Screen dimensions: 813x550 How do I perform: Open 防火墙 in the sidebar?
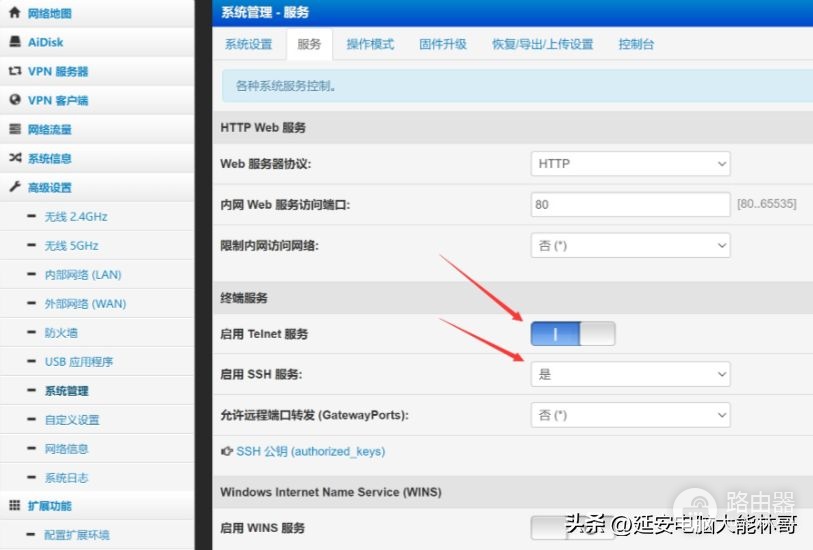(61, 333)
